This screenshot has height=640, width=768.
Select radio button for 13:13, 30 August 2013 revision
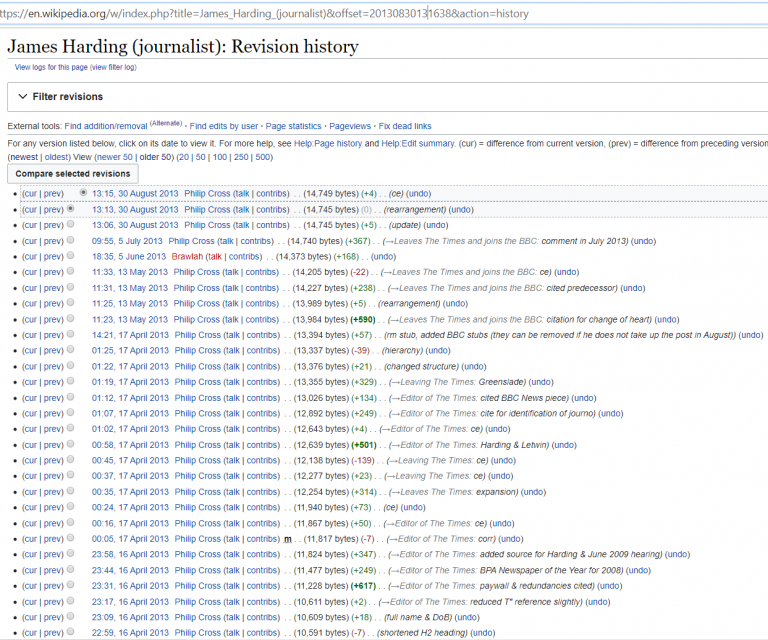coord(71,208)
